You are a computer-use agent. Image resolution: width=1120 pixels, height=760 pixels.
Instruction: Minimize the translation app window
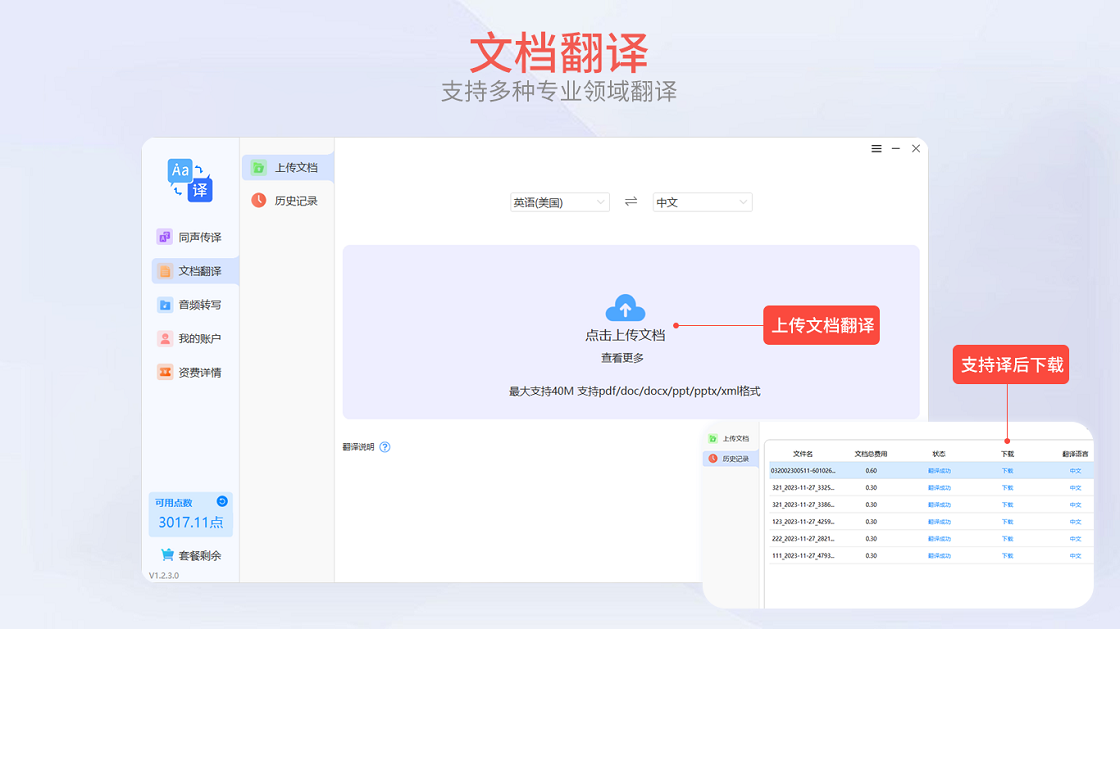(x=896, y=149)
